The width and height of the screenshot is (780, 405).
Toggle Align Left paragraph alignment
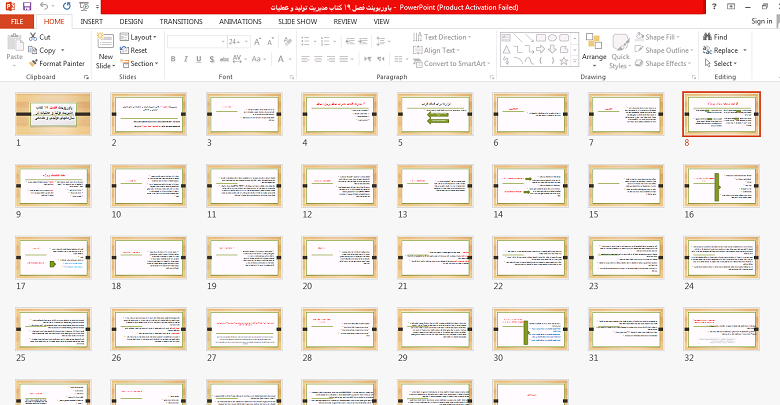(x=305, y=59)
